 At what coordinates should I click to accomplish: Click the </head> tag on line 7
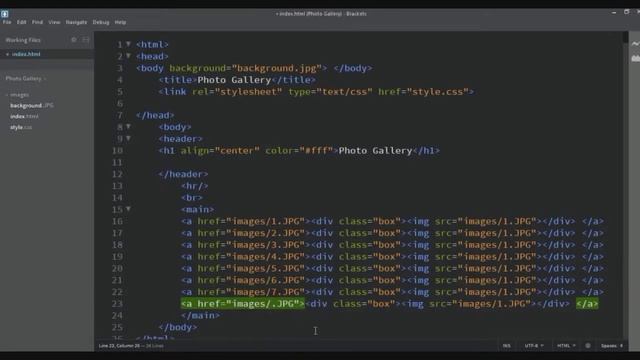155,116
